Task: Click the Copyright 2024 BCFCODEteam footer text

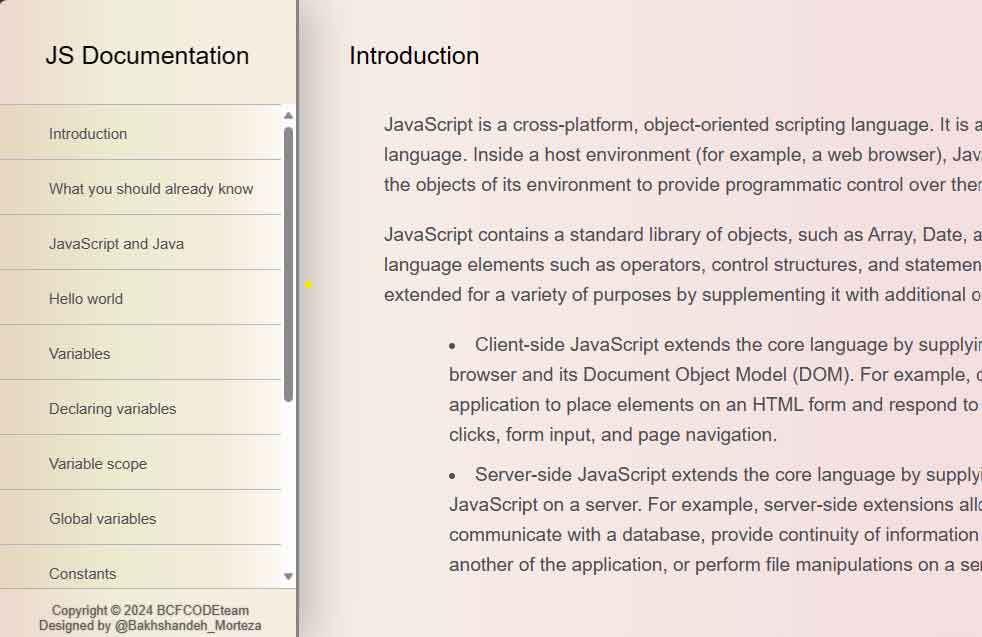Action: pyautogui.click(x=150, y=610)
